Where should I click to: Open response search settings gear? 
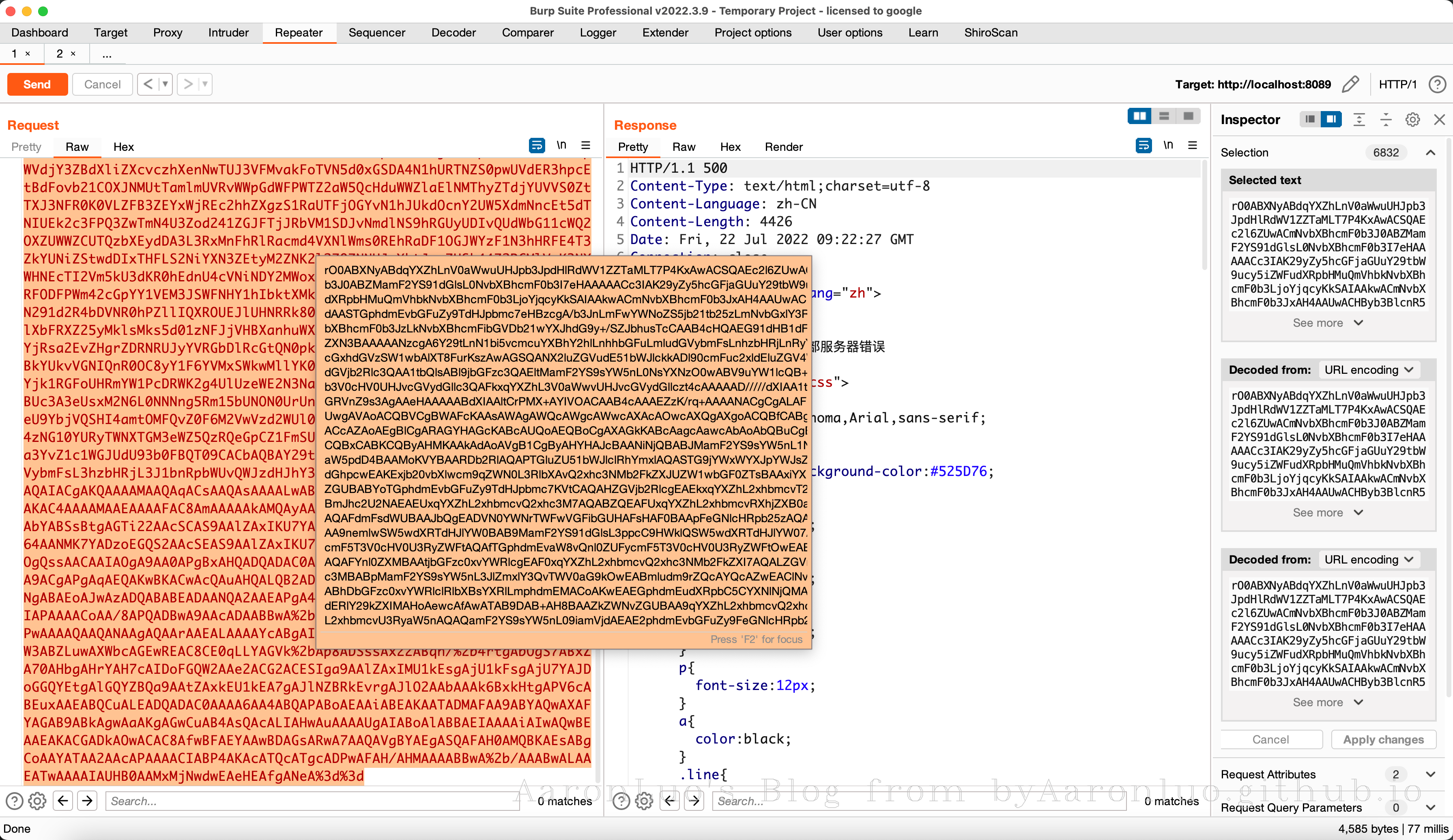pyautogui.click(x=644, y=801)
